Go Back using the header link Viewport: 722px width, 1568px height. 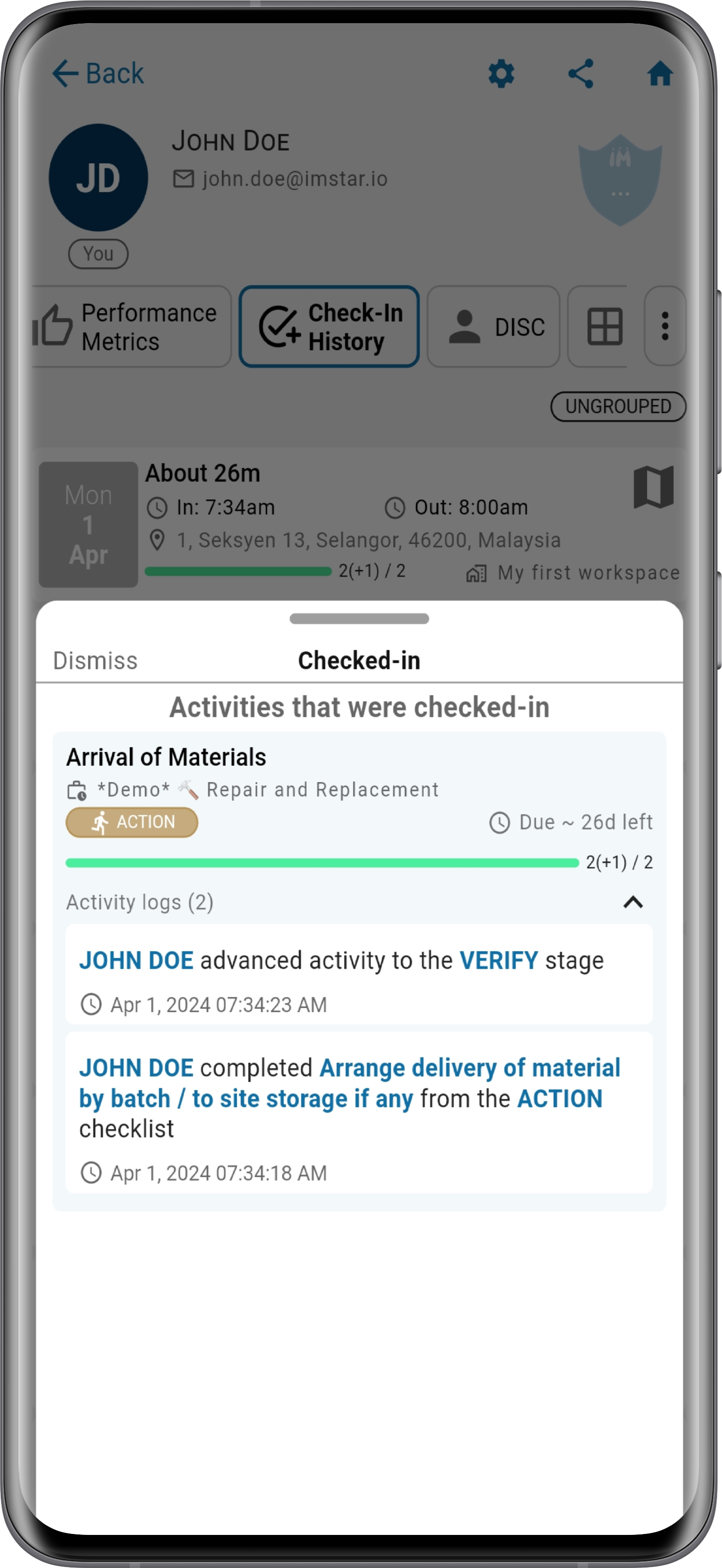click(98, 74)
